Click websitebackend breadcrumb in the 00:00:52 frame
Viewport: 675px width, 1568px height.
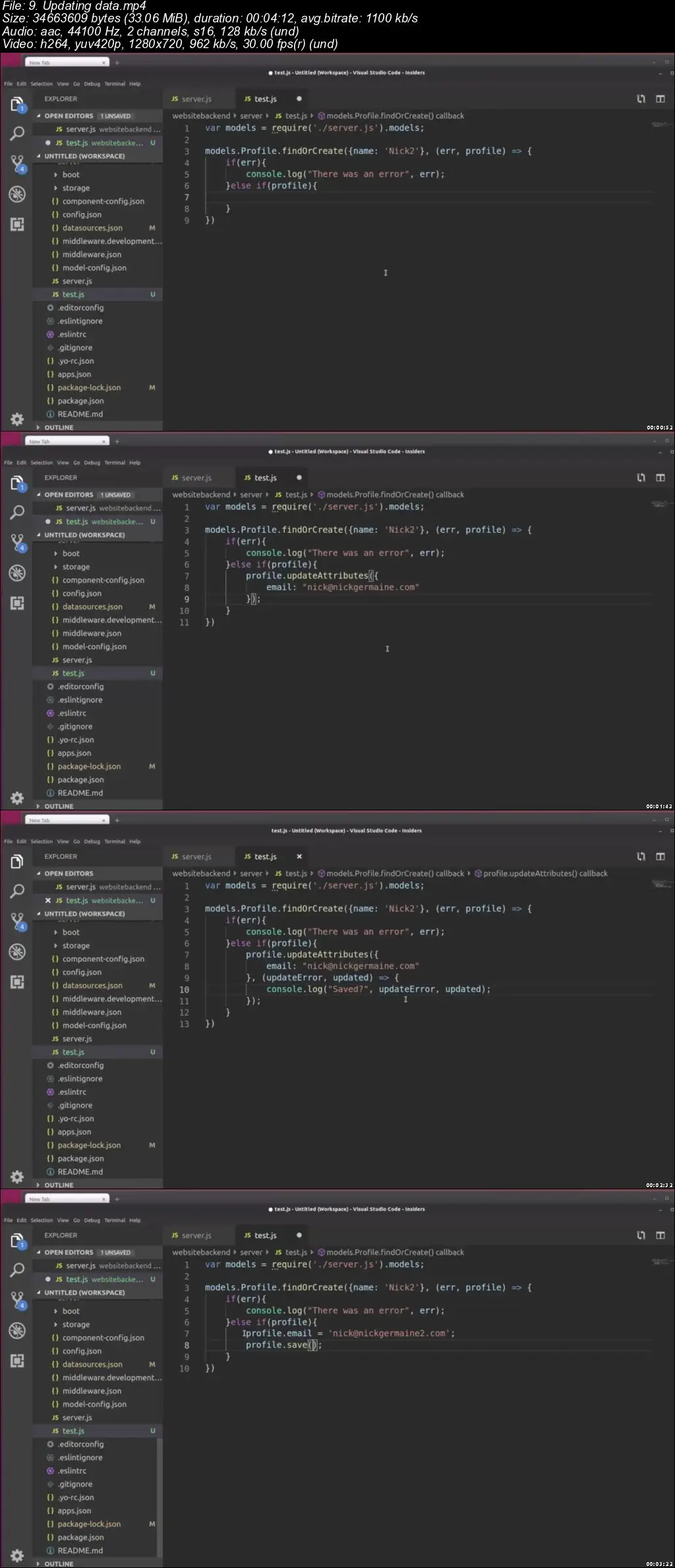[201, 116]
